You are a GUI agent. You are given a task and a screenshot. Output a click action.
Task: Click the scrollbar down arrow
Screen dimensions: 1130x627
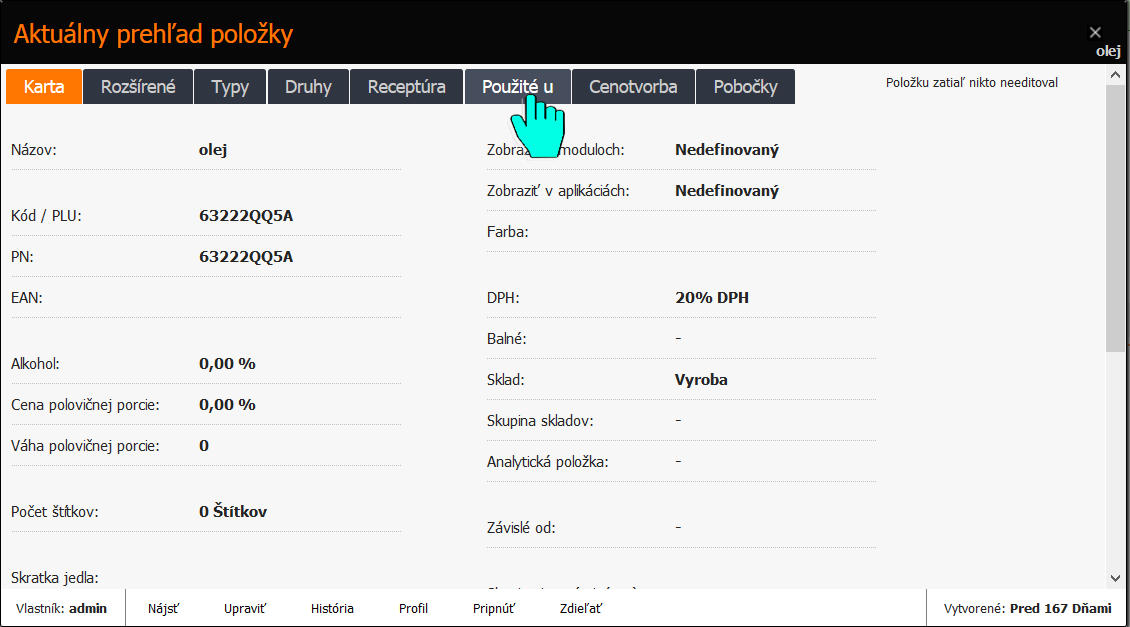(x=1115, y=578)
